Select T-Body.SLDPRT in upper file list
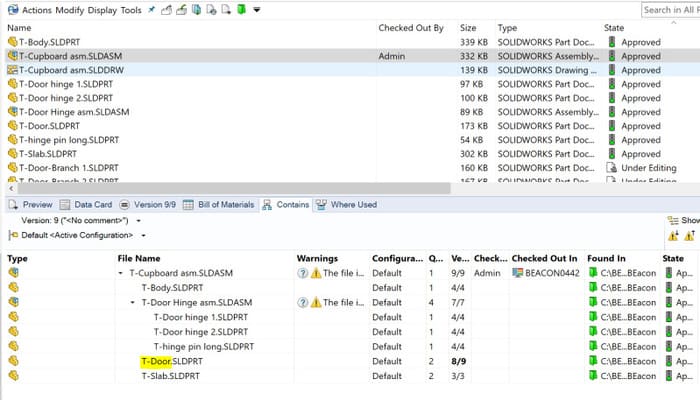 point(50,42)
